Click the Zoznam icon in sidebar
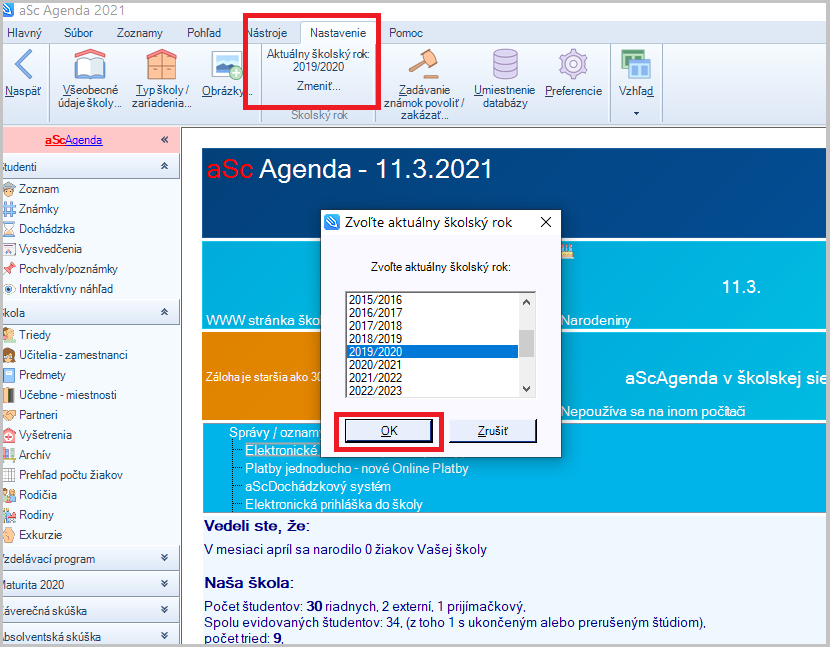This screenshot has width=830, height=647. point(9,189)
